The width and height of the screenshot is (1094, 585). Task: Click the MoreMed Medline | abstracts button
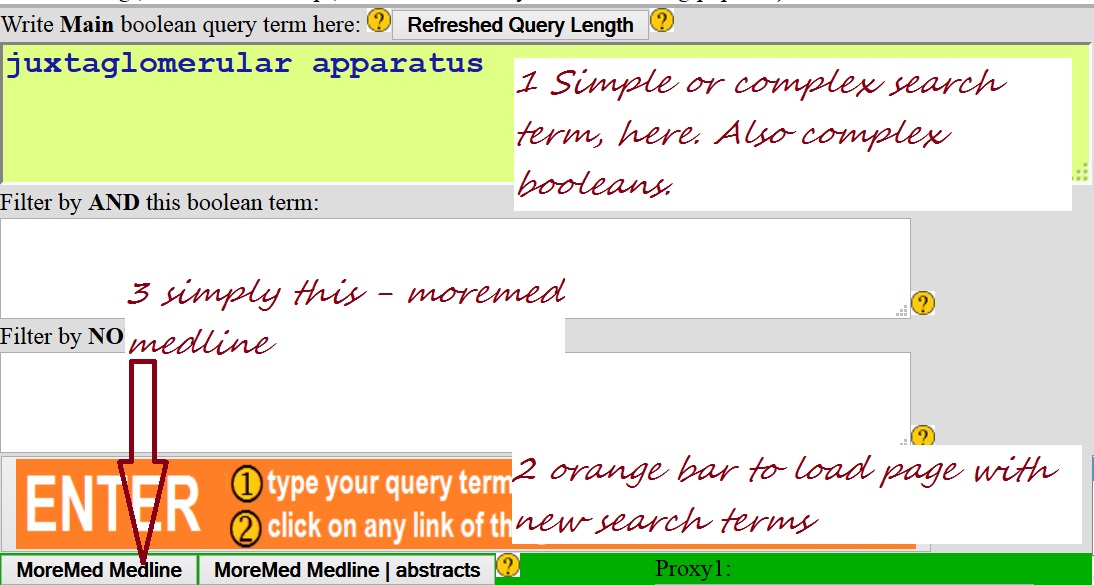coord(347,570)
